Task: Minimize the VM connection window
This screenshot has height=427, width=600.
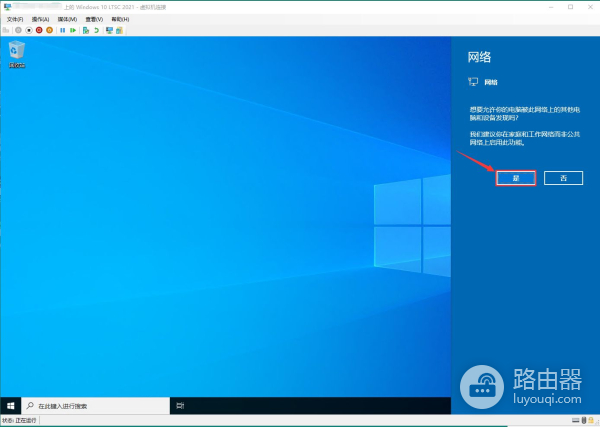Action: coord(551,7)
